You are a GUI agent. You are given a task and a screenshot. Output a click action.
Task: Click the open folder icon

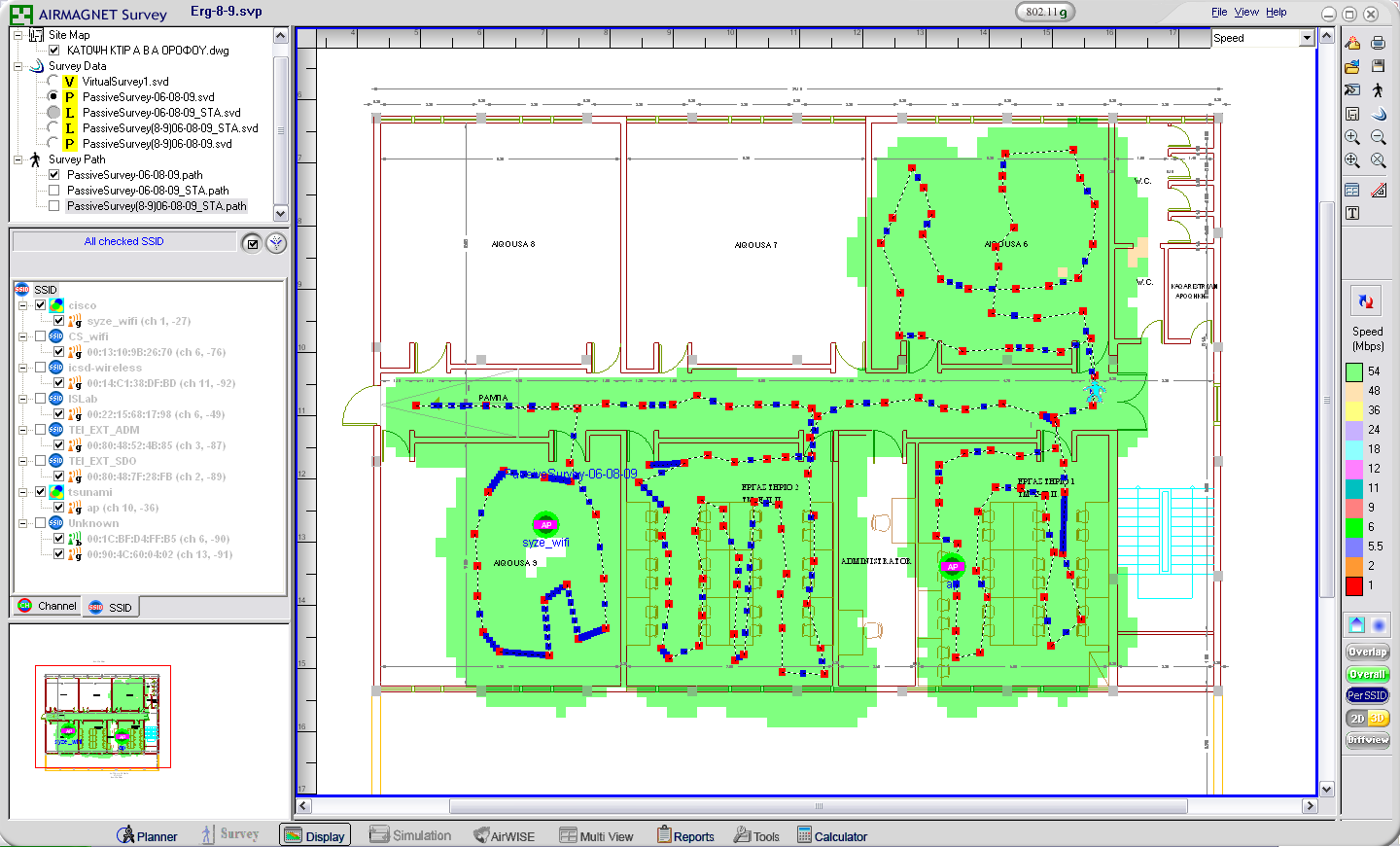[1352, 66]
